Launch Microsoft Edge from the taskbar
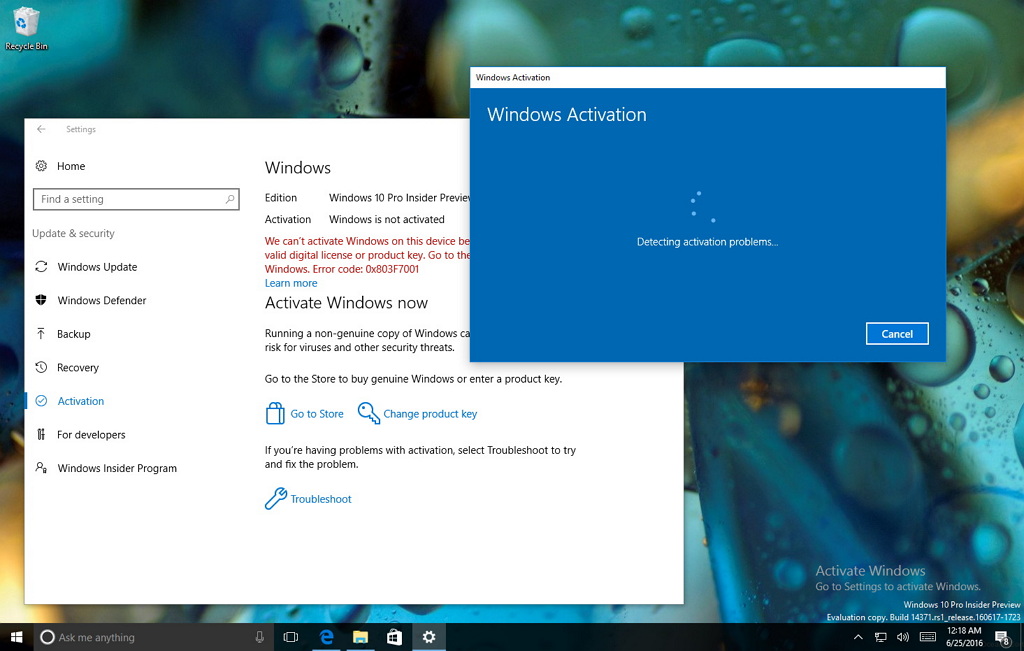This screenshot has height=651, width=1024. (x=326, y=636)
